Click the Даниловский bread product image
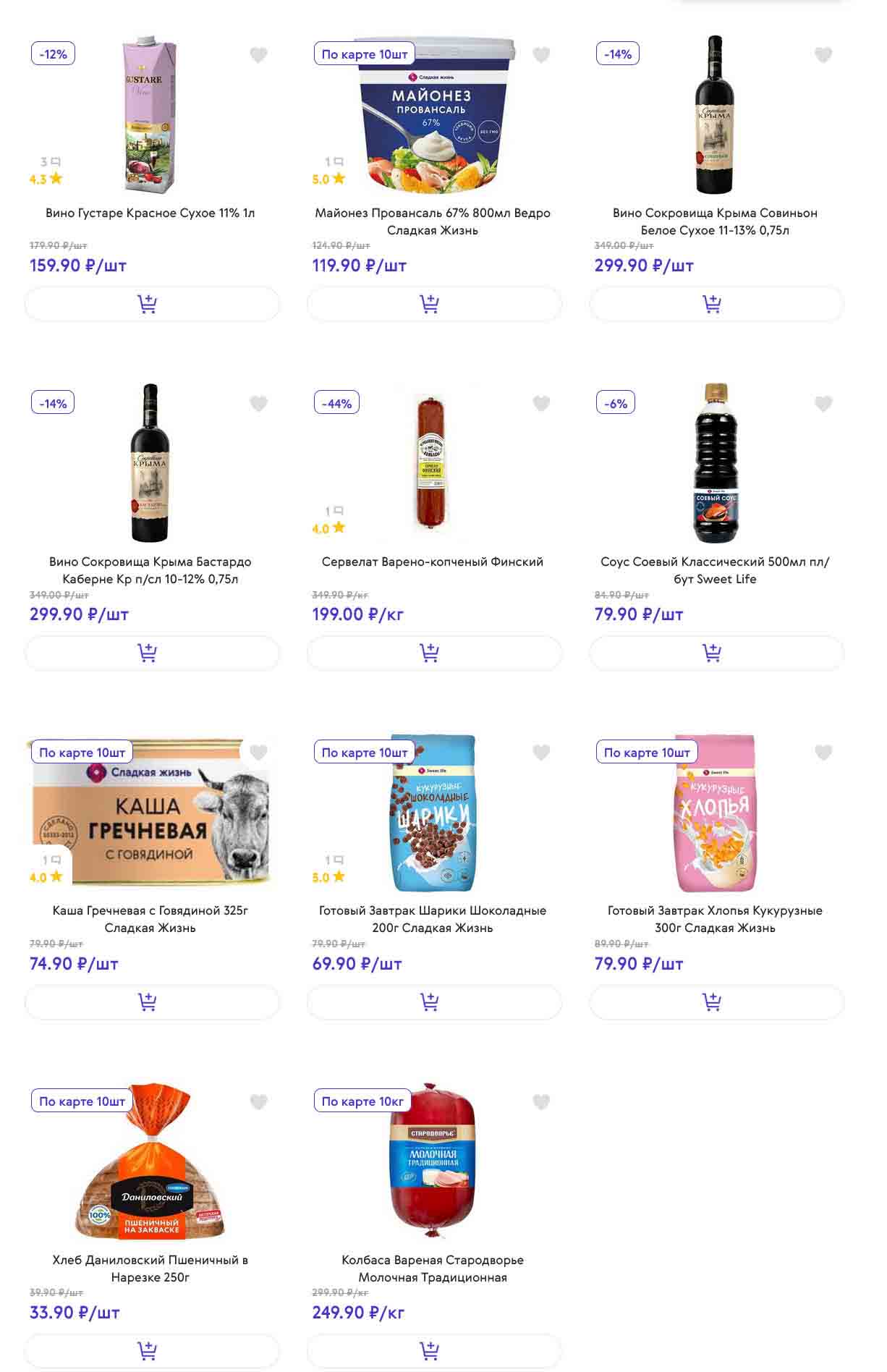The height and width of the screenshot is (1372, 887). [150, 1165]
